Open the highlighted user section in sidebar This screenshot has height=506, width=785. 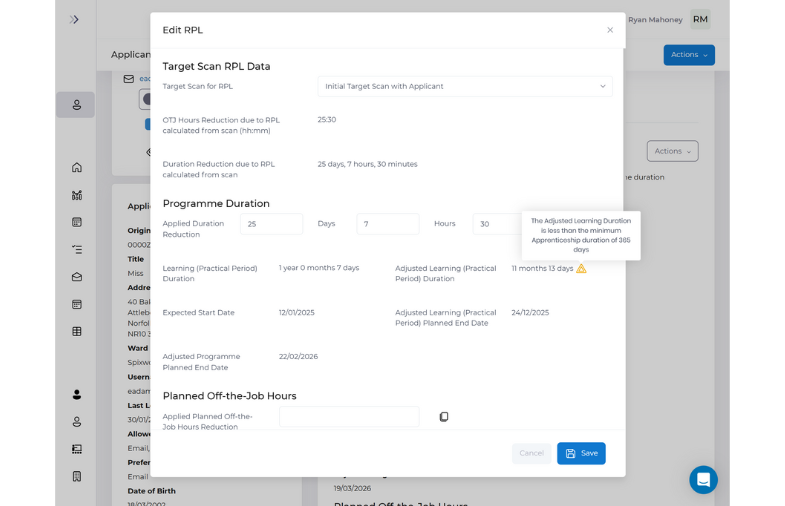[x=76, y=105]
